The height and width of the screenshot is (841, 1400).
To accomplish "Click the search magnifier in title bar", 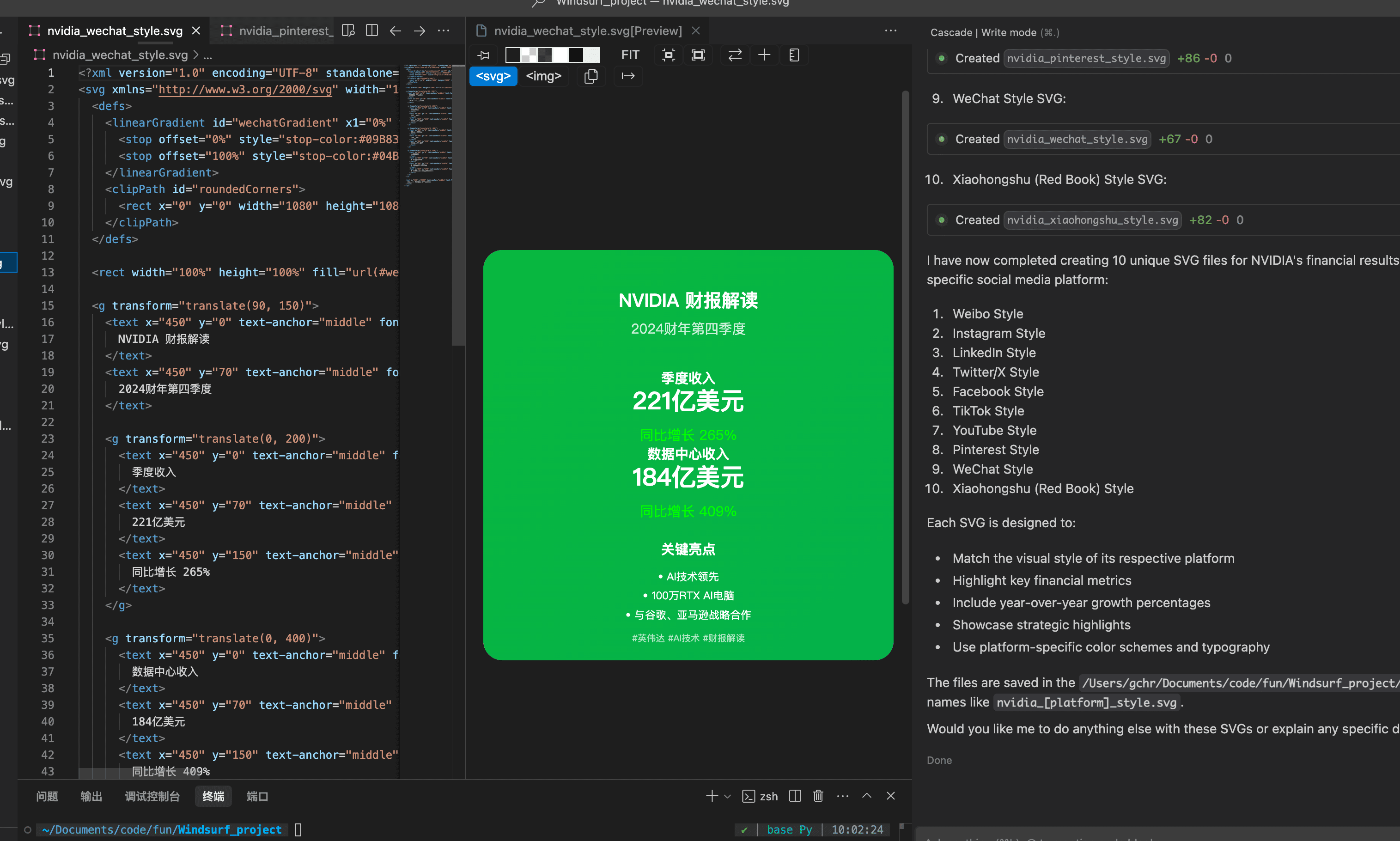I will (x=538, y=3).
